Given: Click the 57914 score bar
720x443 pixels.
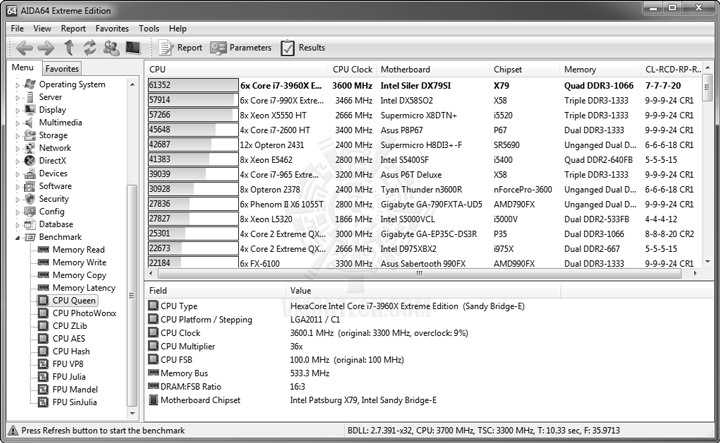Looking at the screenshot, I should [x=193, y=100].
